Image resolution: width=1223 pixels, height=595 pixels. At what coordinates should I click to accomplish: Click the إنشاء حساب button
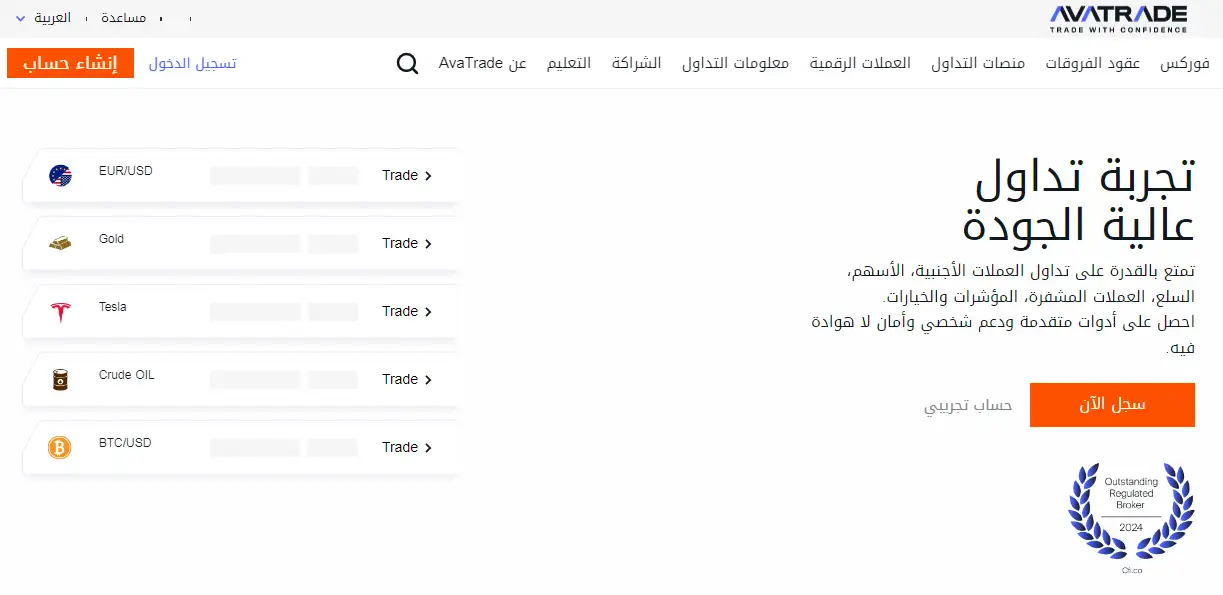(70, 62)
